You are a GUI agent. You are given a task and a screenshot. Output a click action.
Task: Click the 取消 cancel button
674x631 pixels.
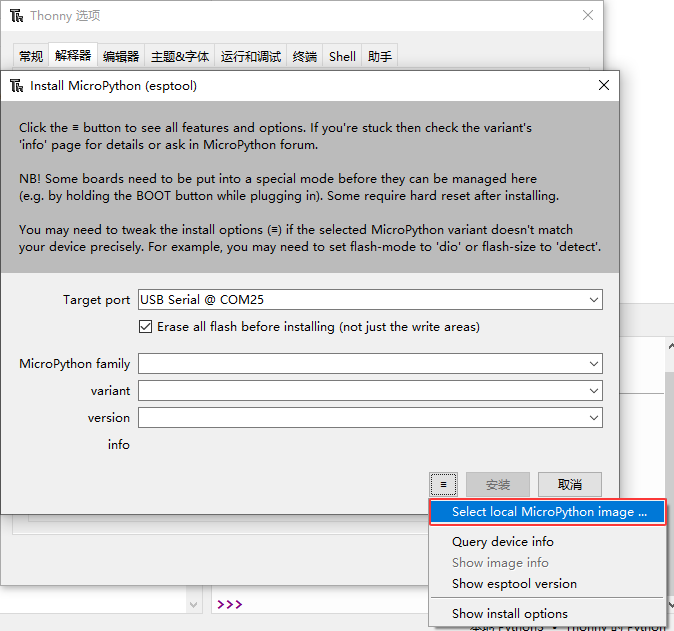[570, 484]
